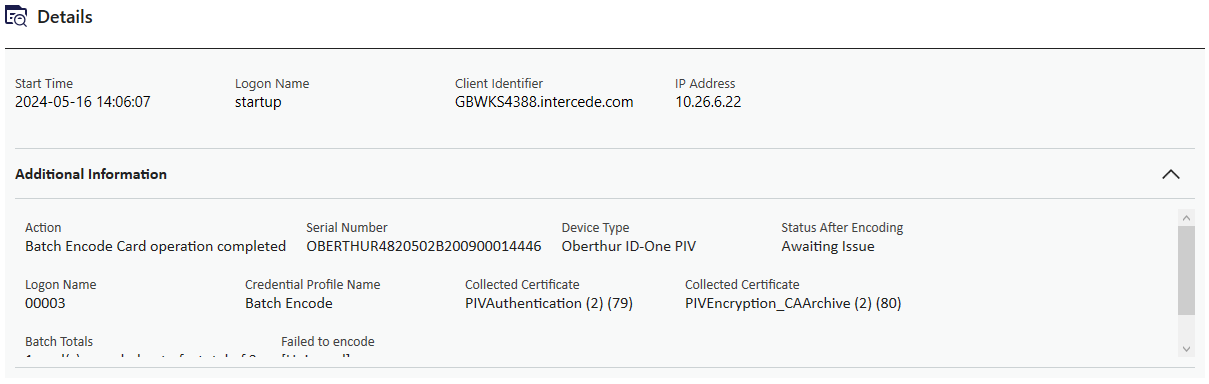This screenshot has height=384, width=1209.
Task: Click the scrollbar down arrow
Action: [x=1187, y=349]
